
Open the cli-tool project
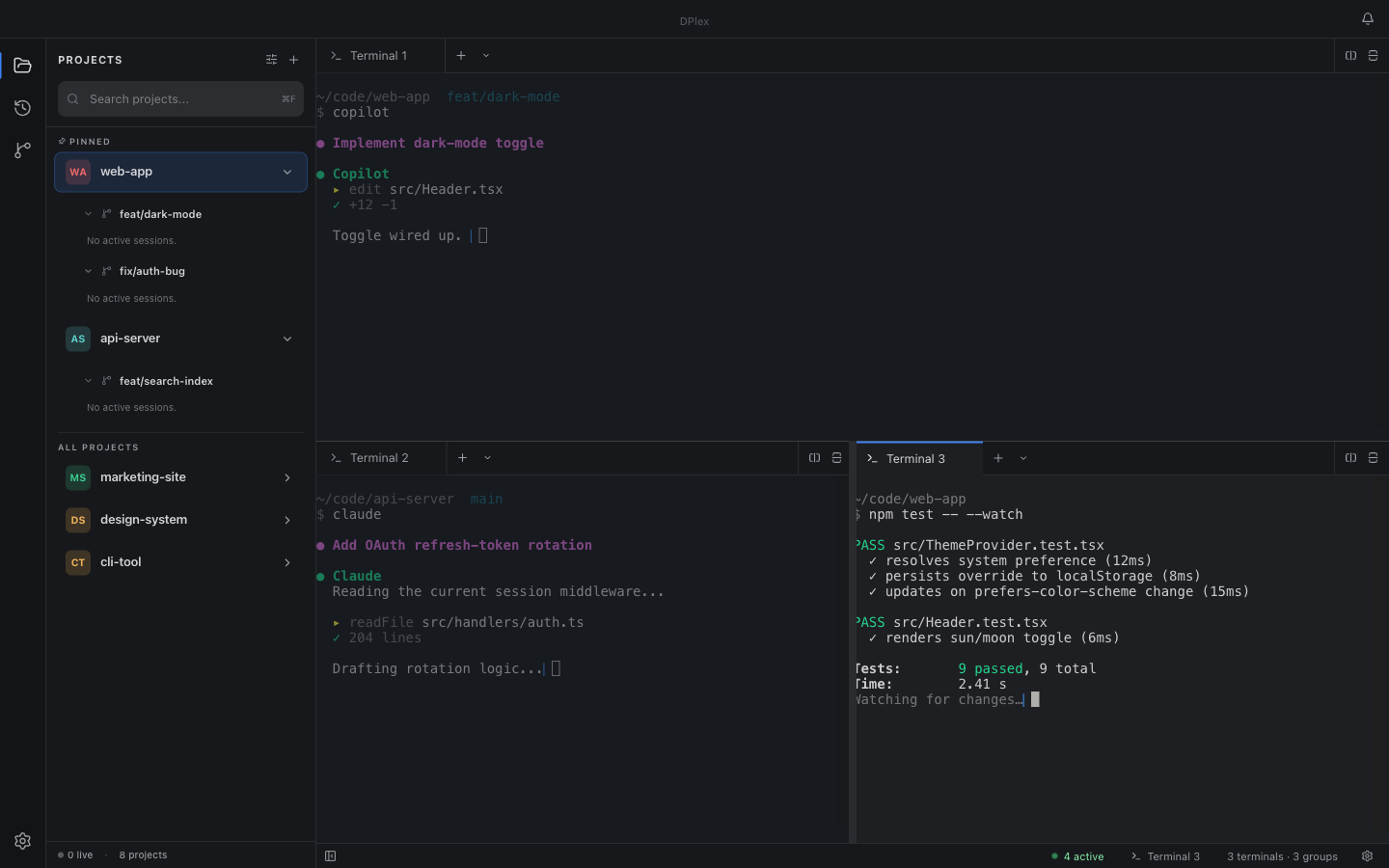click(x=180, y=562)
